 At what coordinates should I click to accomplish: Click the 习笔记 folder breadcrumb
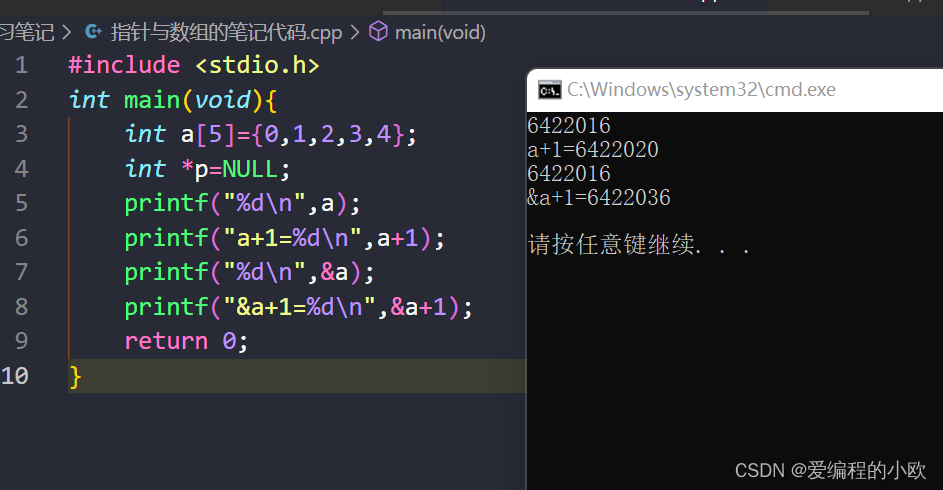[26, 32]
